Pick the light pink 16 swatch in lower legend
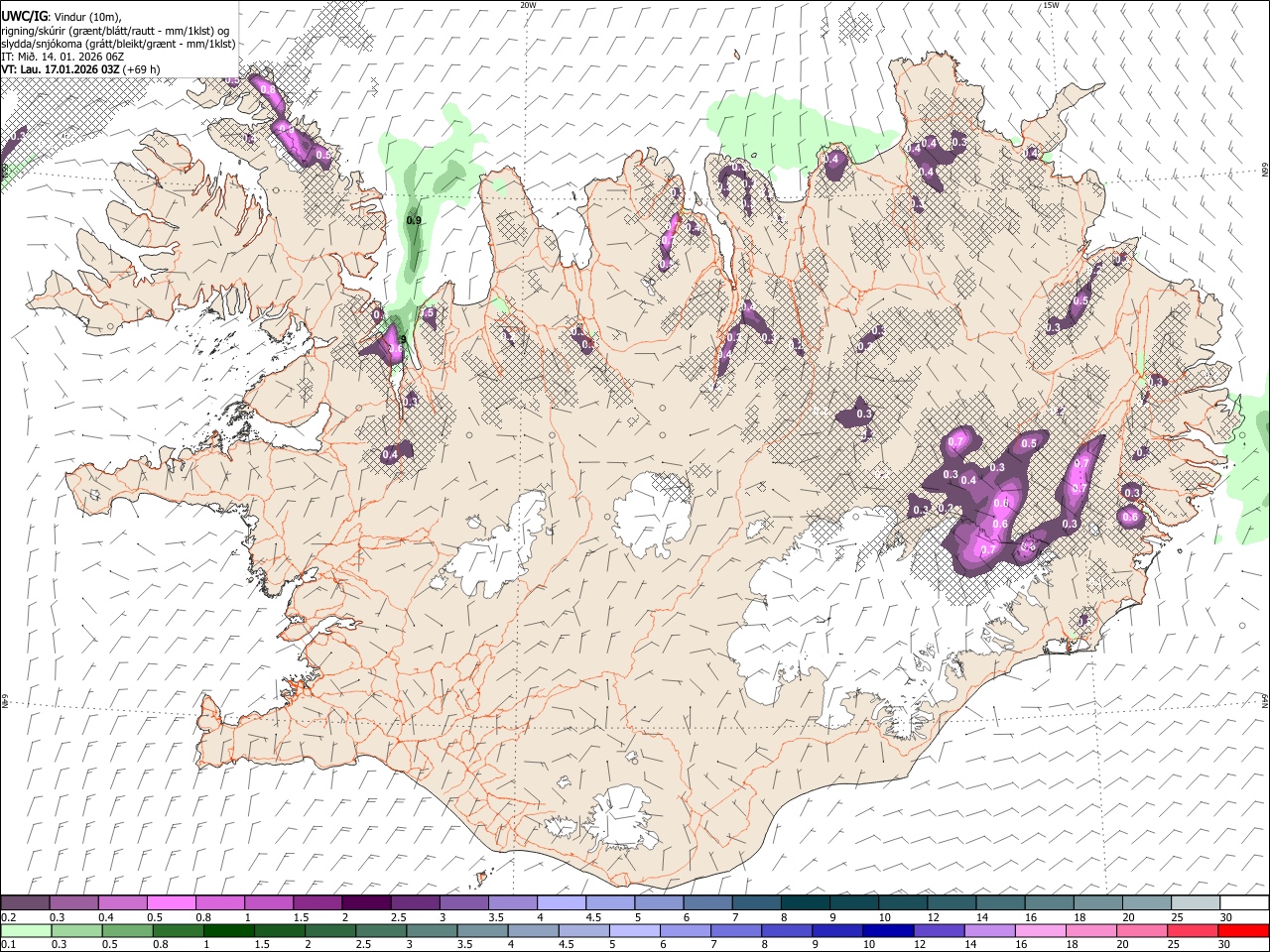This screenshot has height=952, width=1270. (x=1039, y=930)
